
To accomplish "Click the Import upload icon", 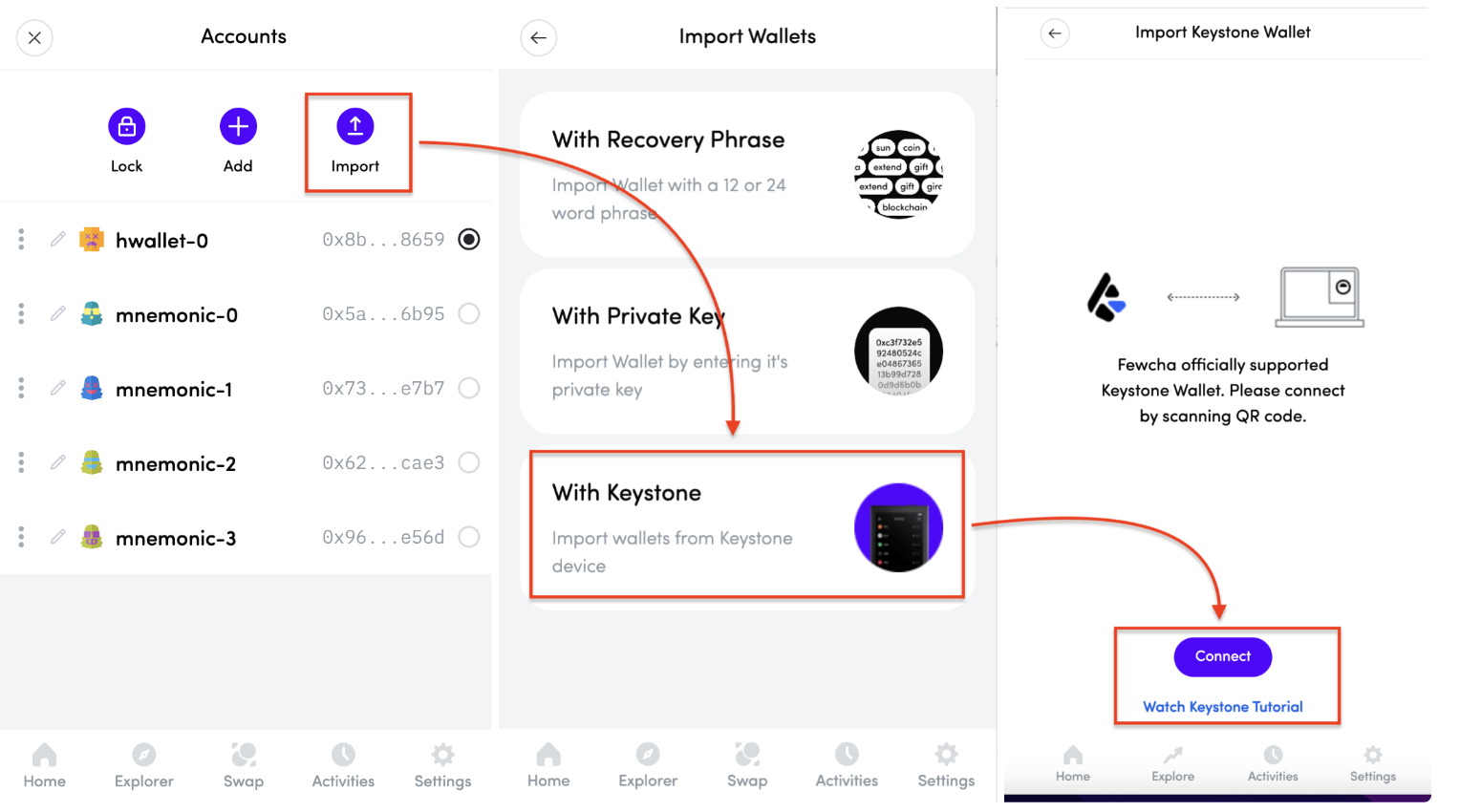I will coord(354,127).
